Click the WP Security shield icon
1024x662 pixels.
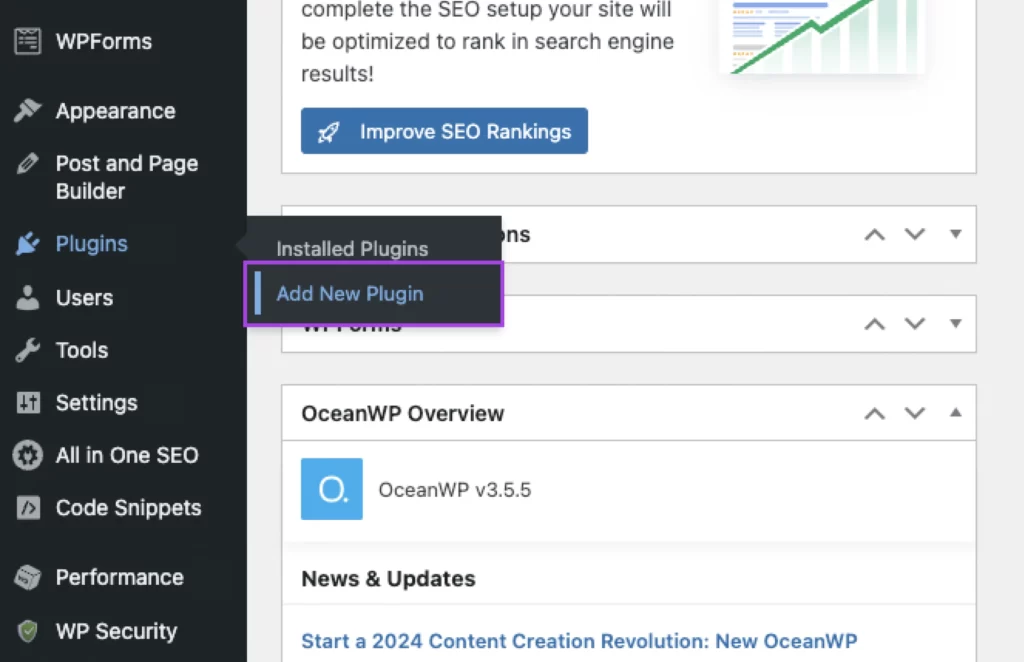[27, 631]
